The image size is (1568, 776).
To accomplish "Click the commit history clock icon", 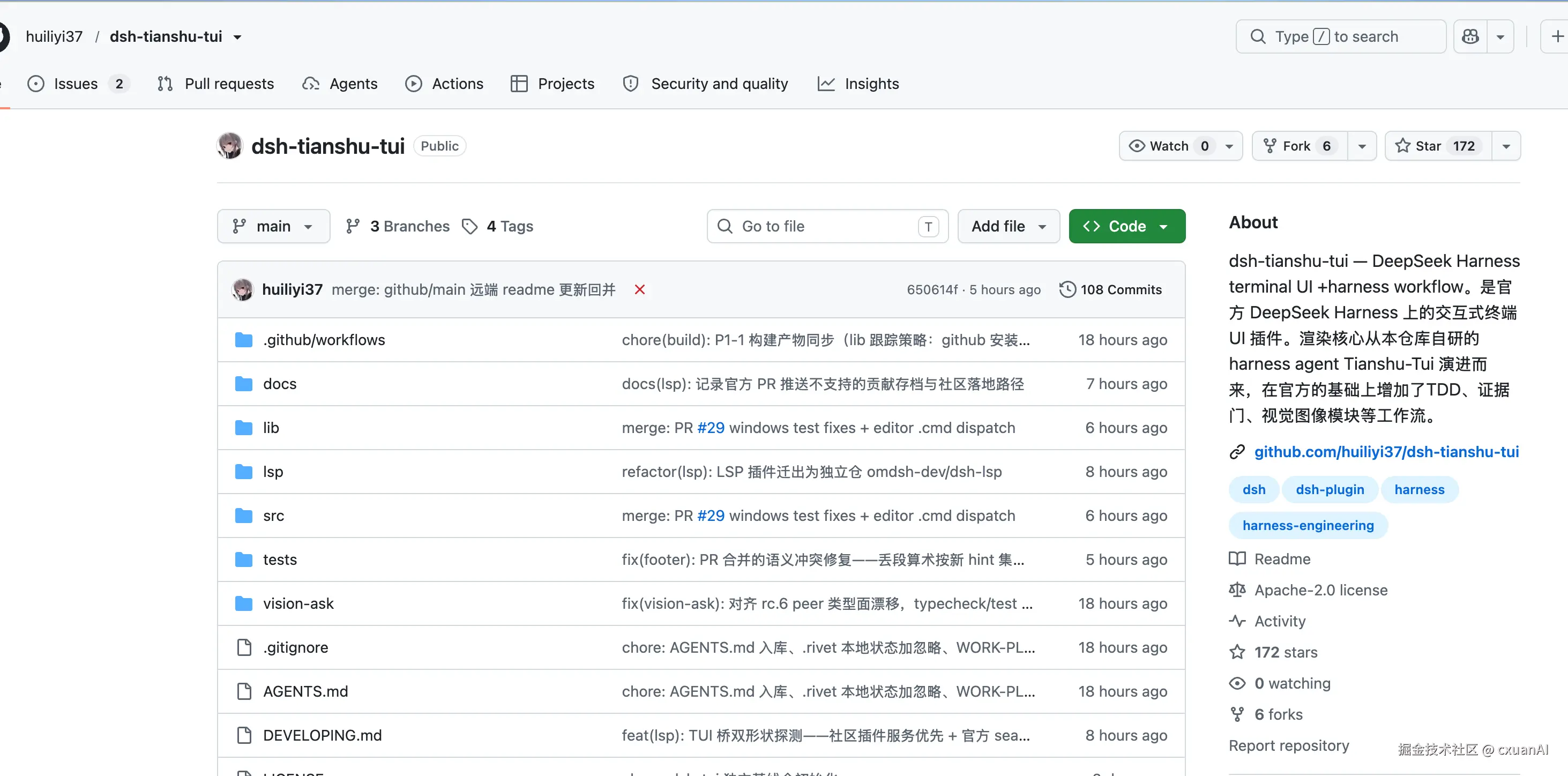I will pos(1067,290).
